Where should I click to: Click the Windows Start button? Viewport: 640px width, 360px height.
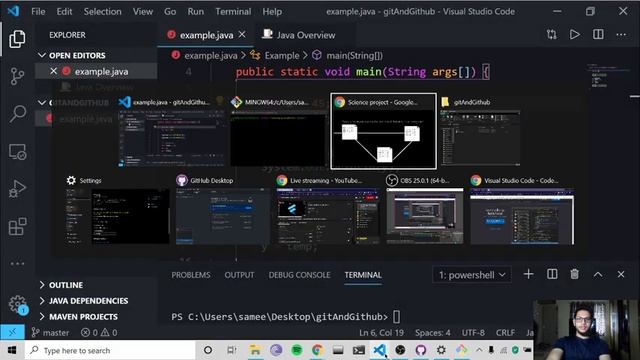click(12, 350)
